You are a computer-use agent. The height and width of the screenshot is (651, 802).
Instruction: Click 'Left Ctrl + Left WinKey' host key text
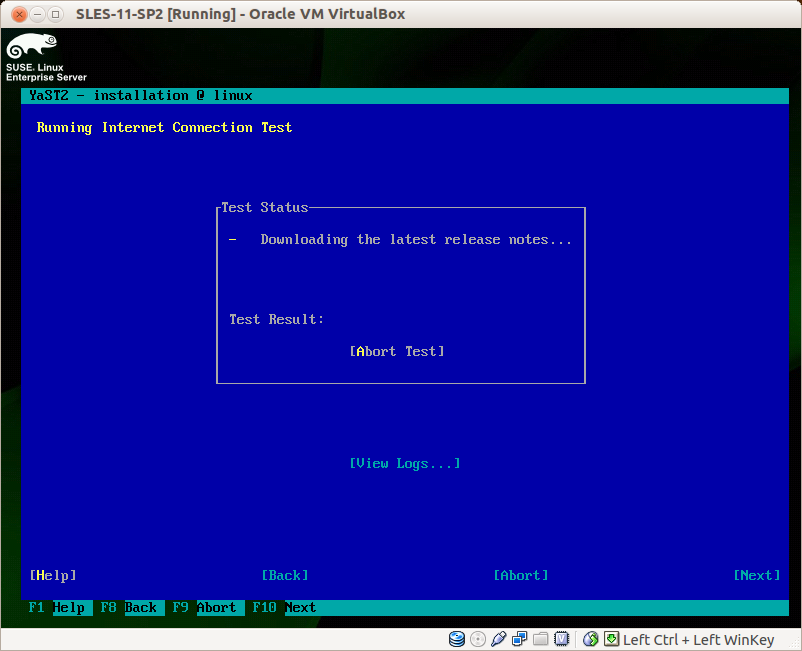(x=698, y=640)
